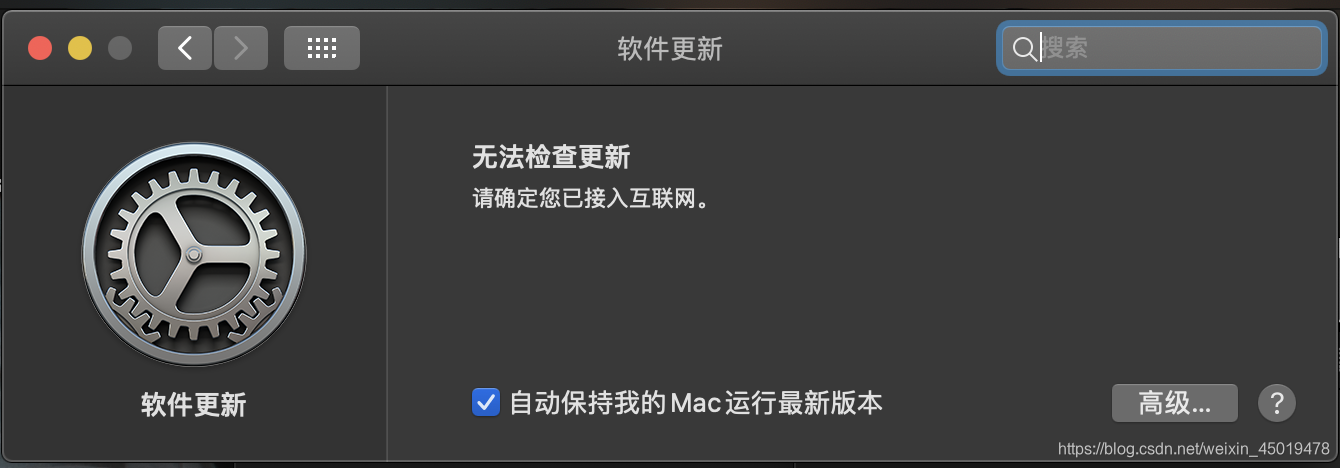
Task: Open help with the question mark button
Action: tap(1277, 404)
